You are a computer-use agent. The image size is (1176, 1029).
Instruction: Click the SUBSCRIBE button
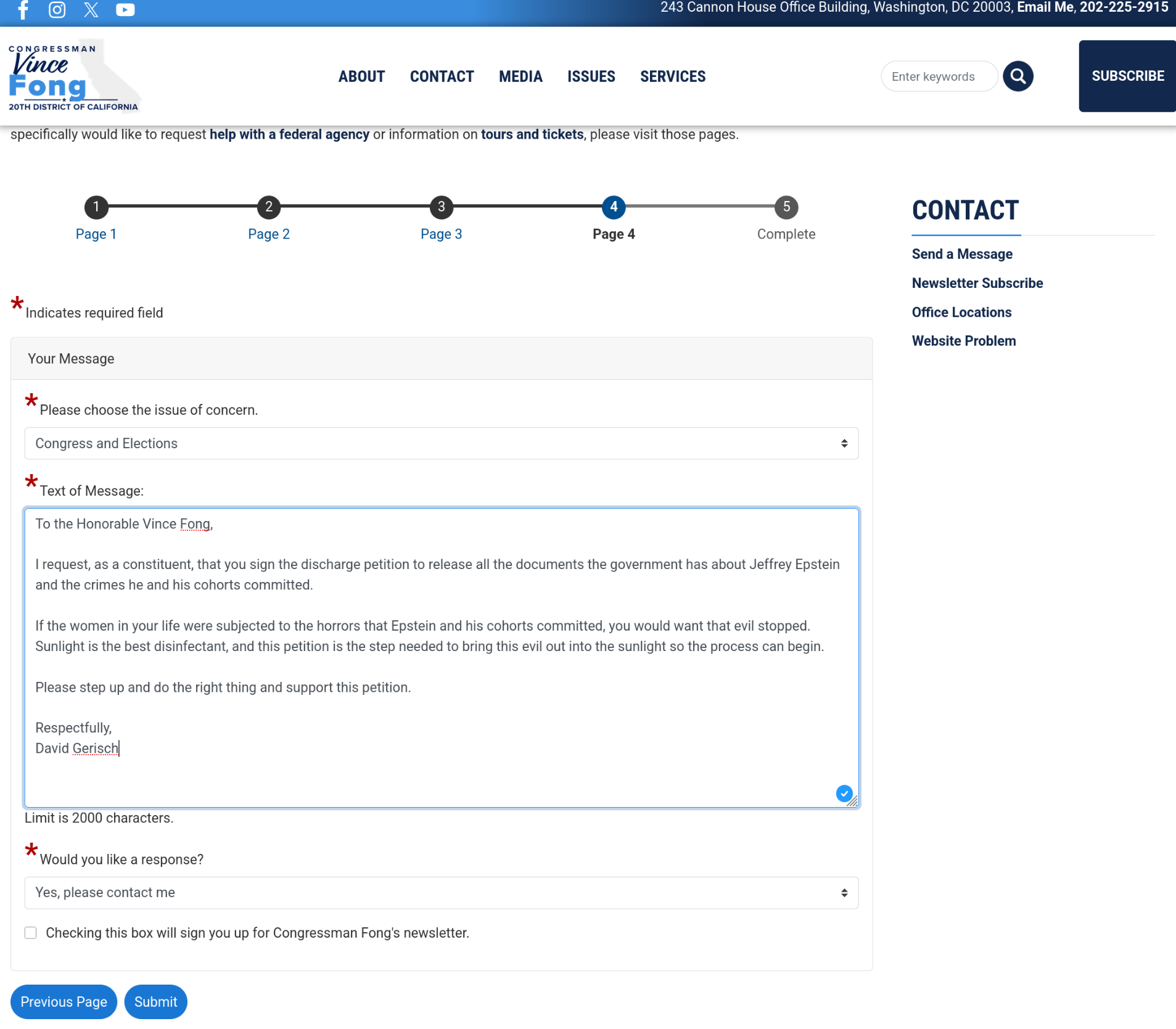pyautogui.click(x=1127, y=76)
